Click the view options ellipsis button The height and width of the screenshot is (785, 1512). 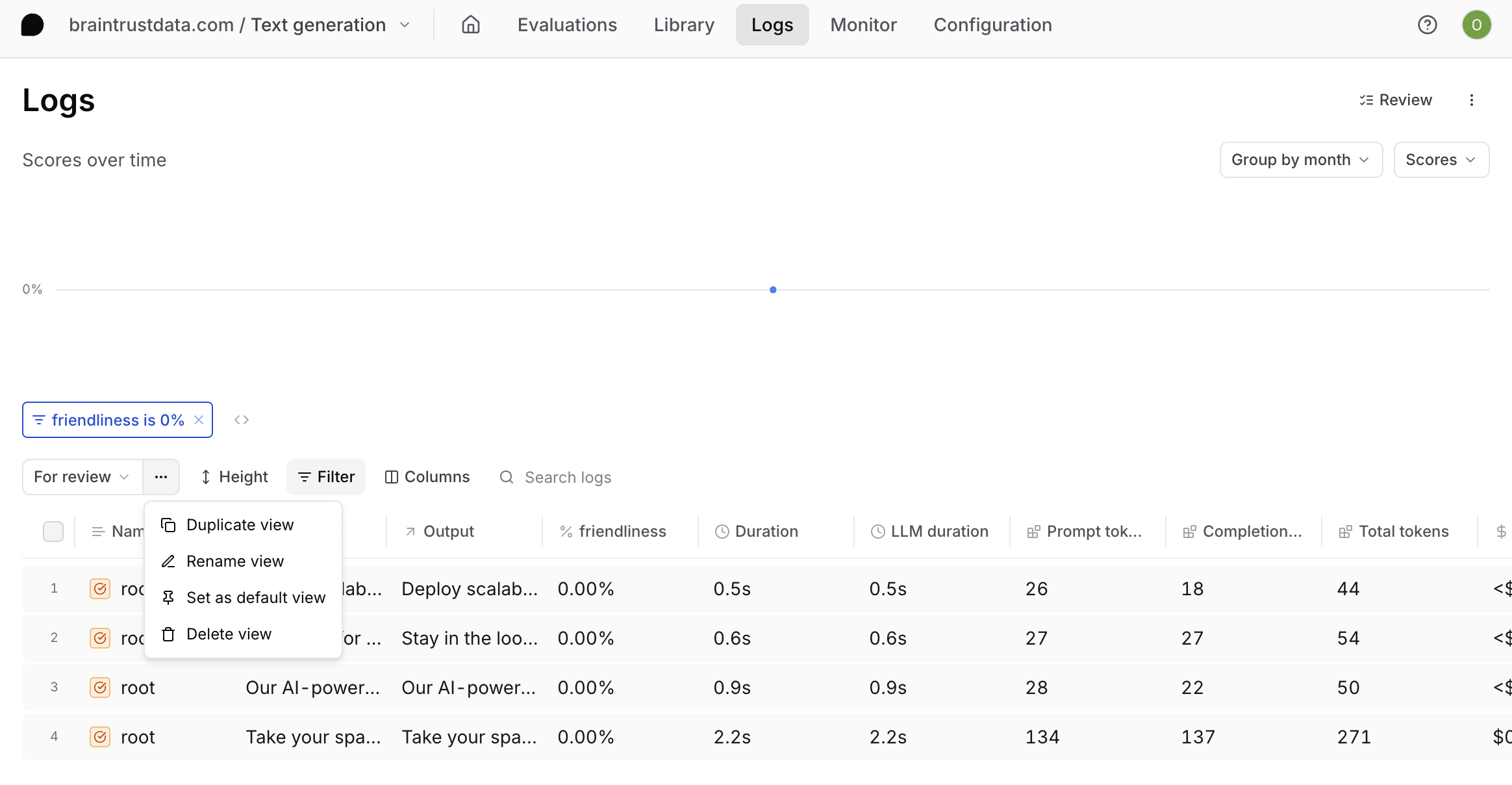tap(161, 477)
